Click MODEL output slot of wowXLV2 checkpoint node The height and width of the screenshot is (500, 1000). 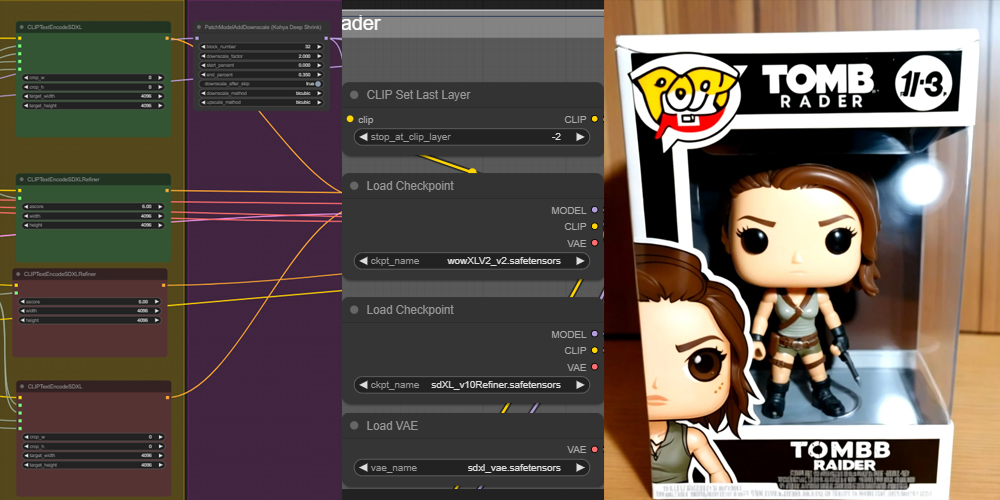[595, 210]
